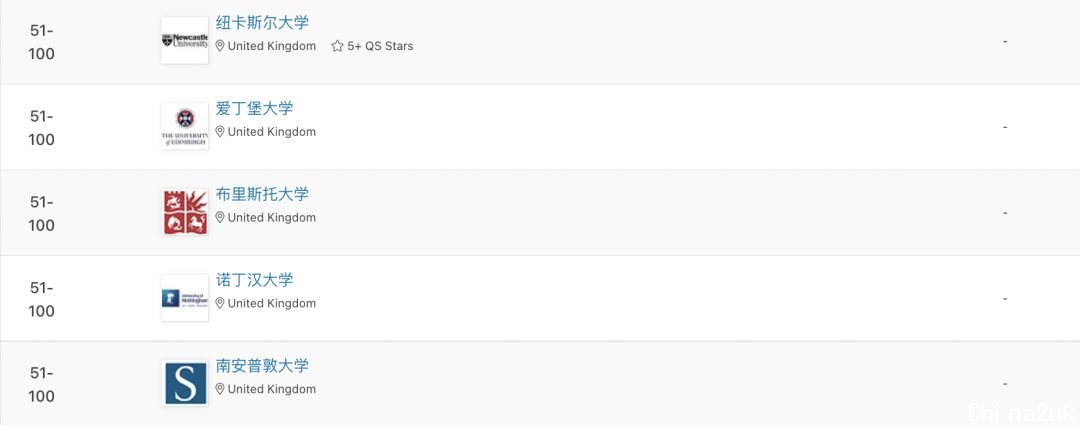Image resolution: width=1080 pixels, height=425 pixels.
Task: Click United Kingdom text under 诺丁汉大学
Action: coord(272,303)
